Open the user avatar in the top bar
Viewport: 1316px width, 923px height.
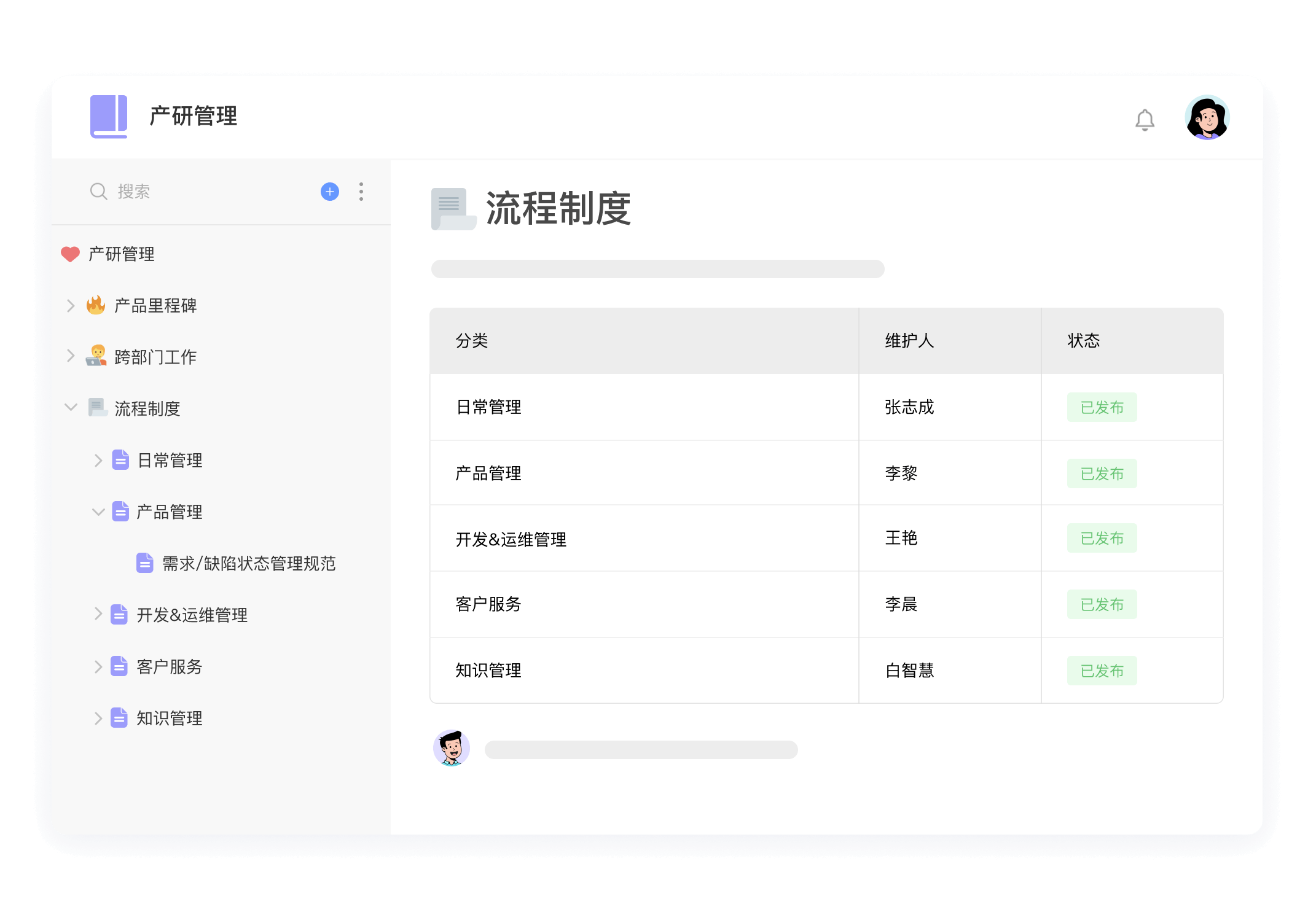(1208, 117)
